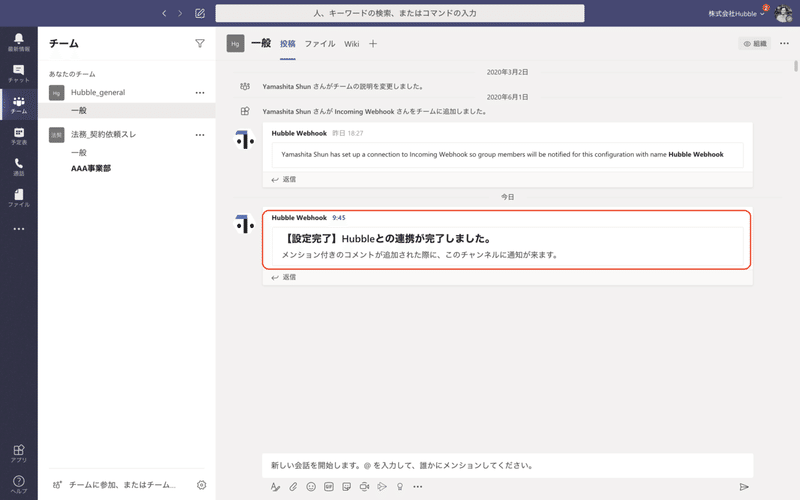
Task: Open the format text tool
Action: click(276, 487)
